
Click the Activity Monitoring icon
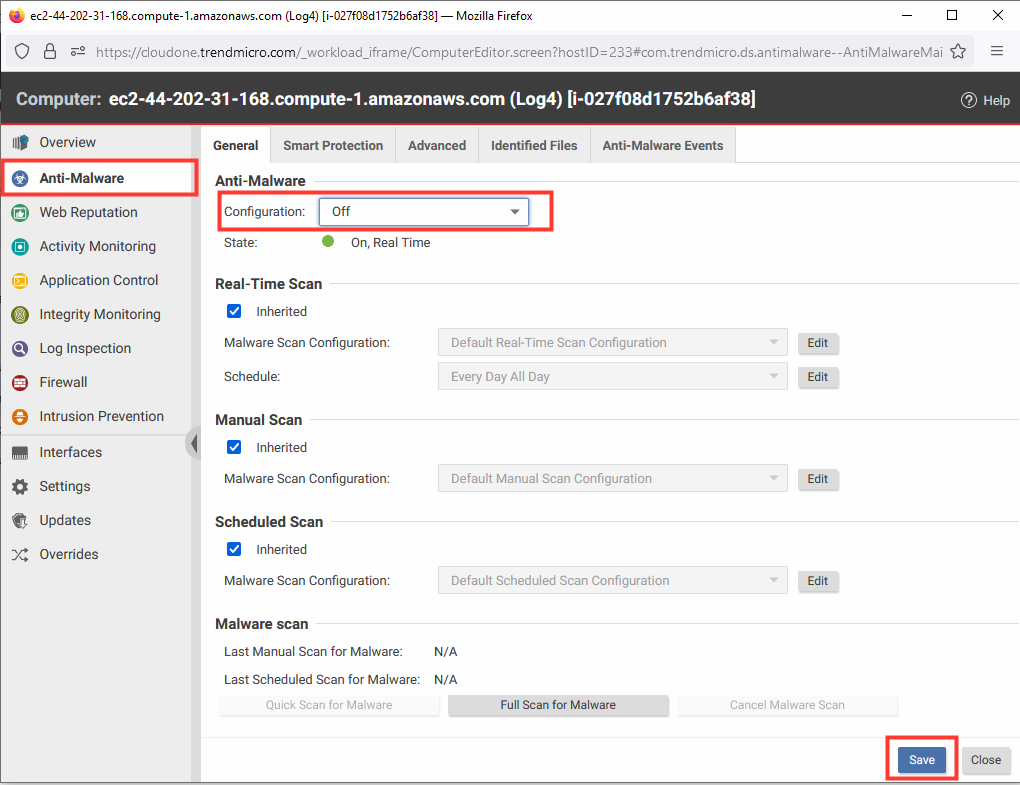click(20, 246)
